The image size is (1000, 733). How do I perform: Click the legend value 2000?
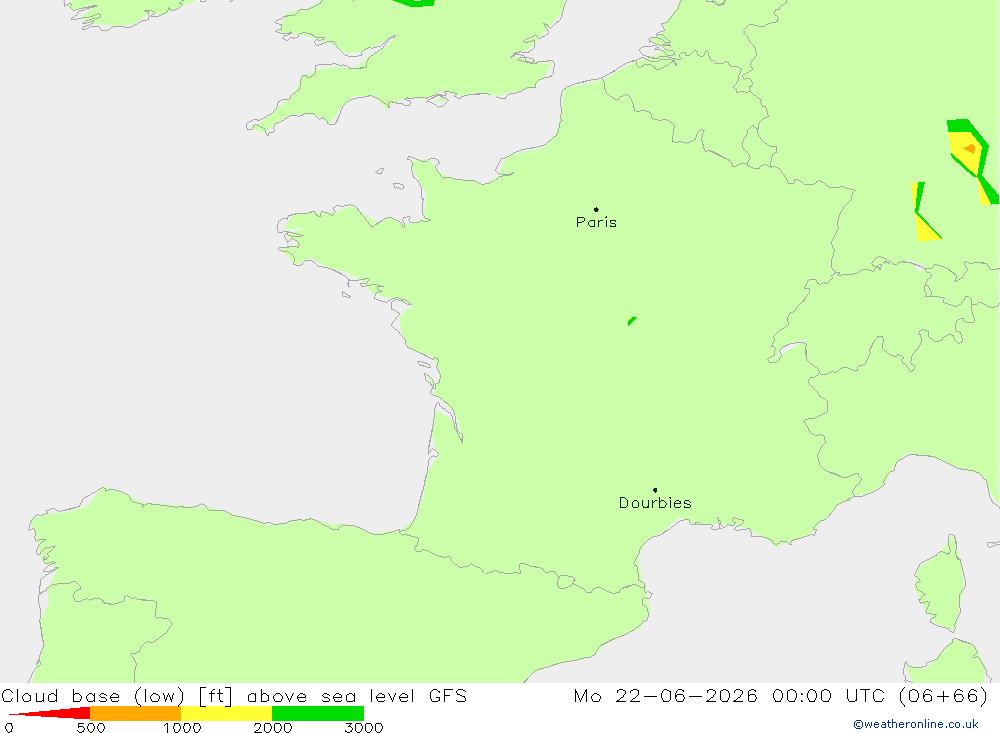point(272,727)
